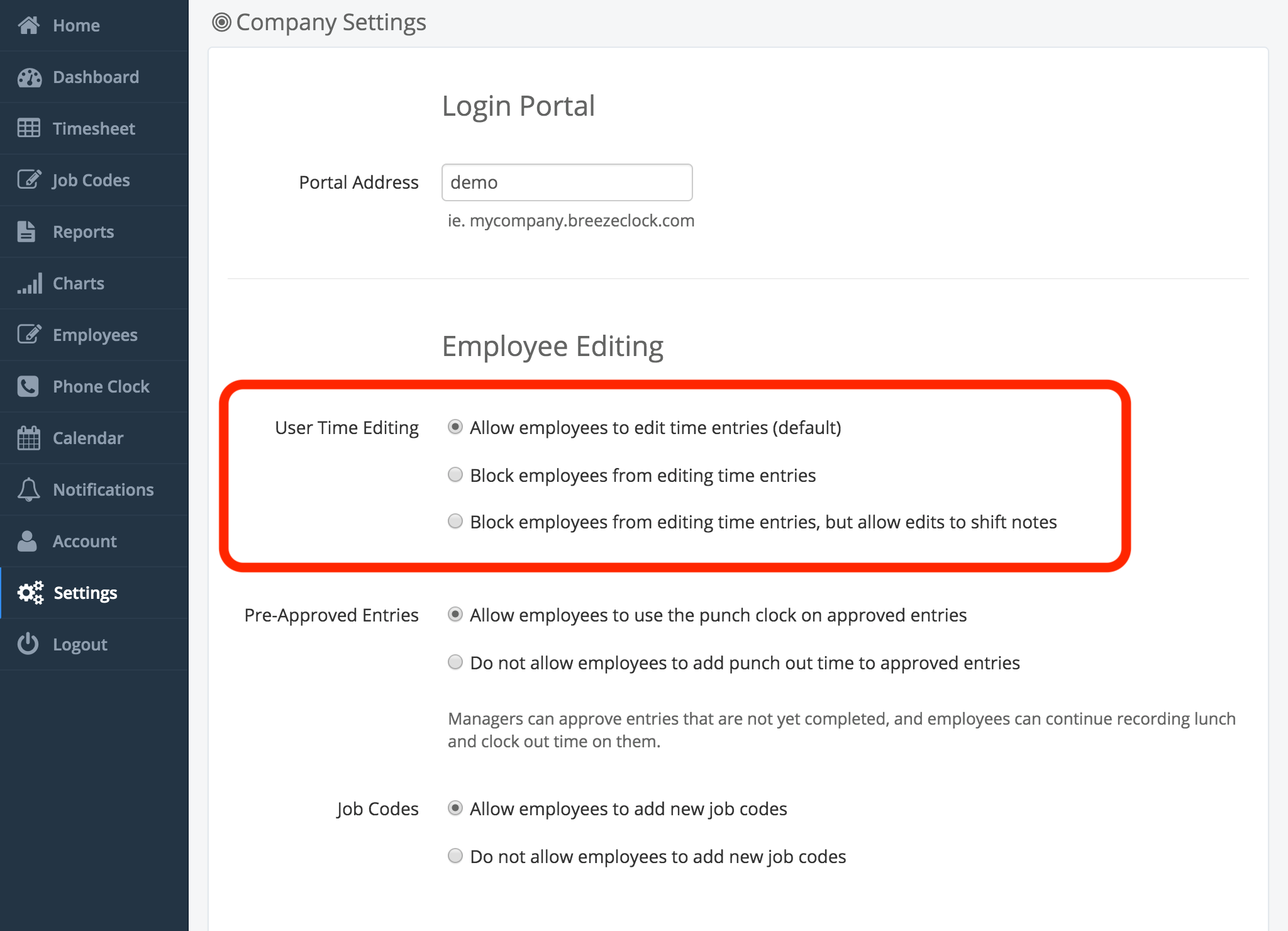The image size is (1288, 931).
Task: Open the Settings sidebar item
Action: click(86, 593)
